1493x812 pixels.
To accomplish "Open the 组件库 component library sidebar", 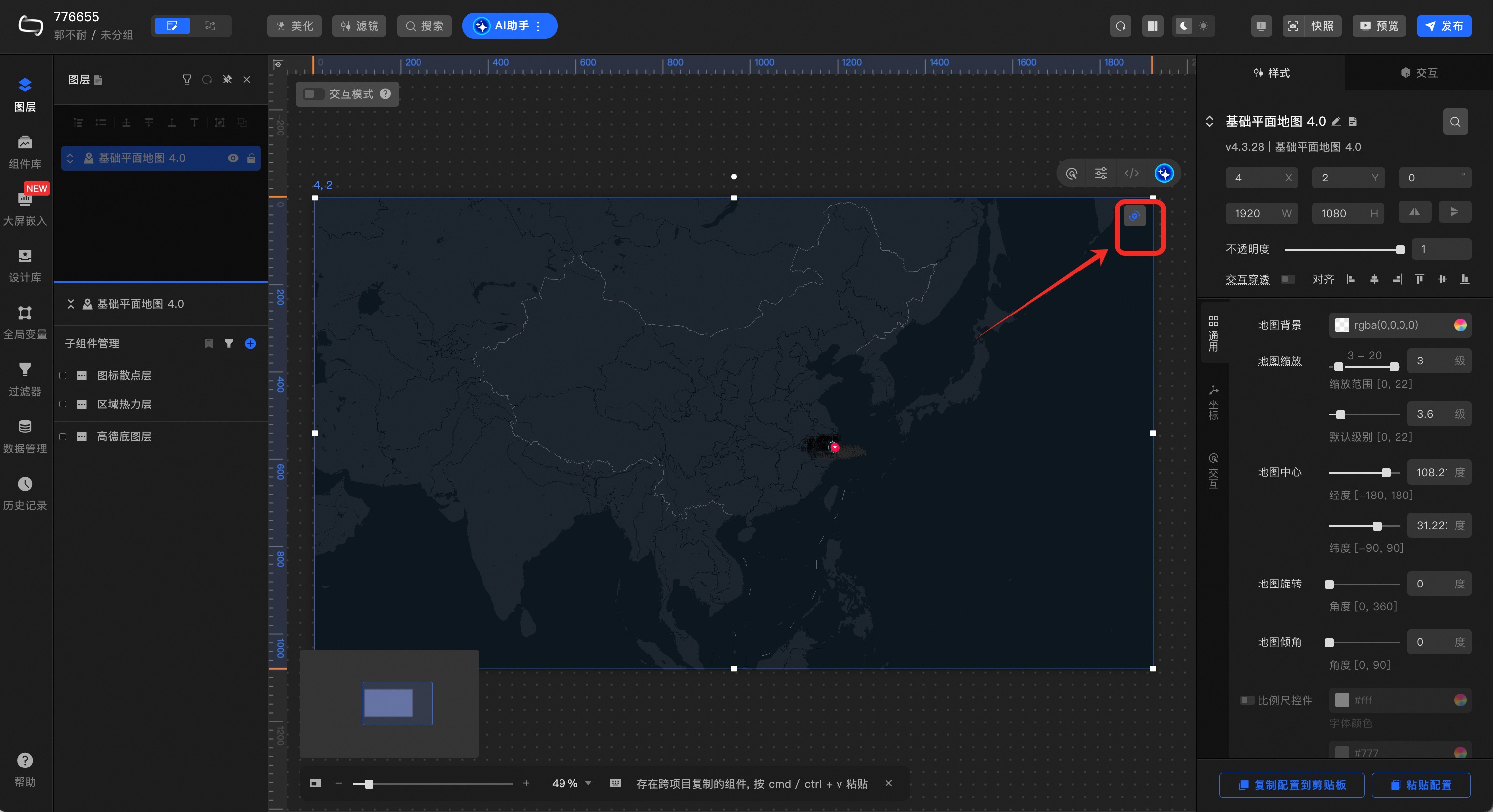I will click(x=24, y=151).
